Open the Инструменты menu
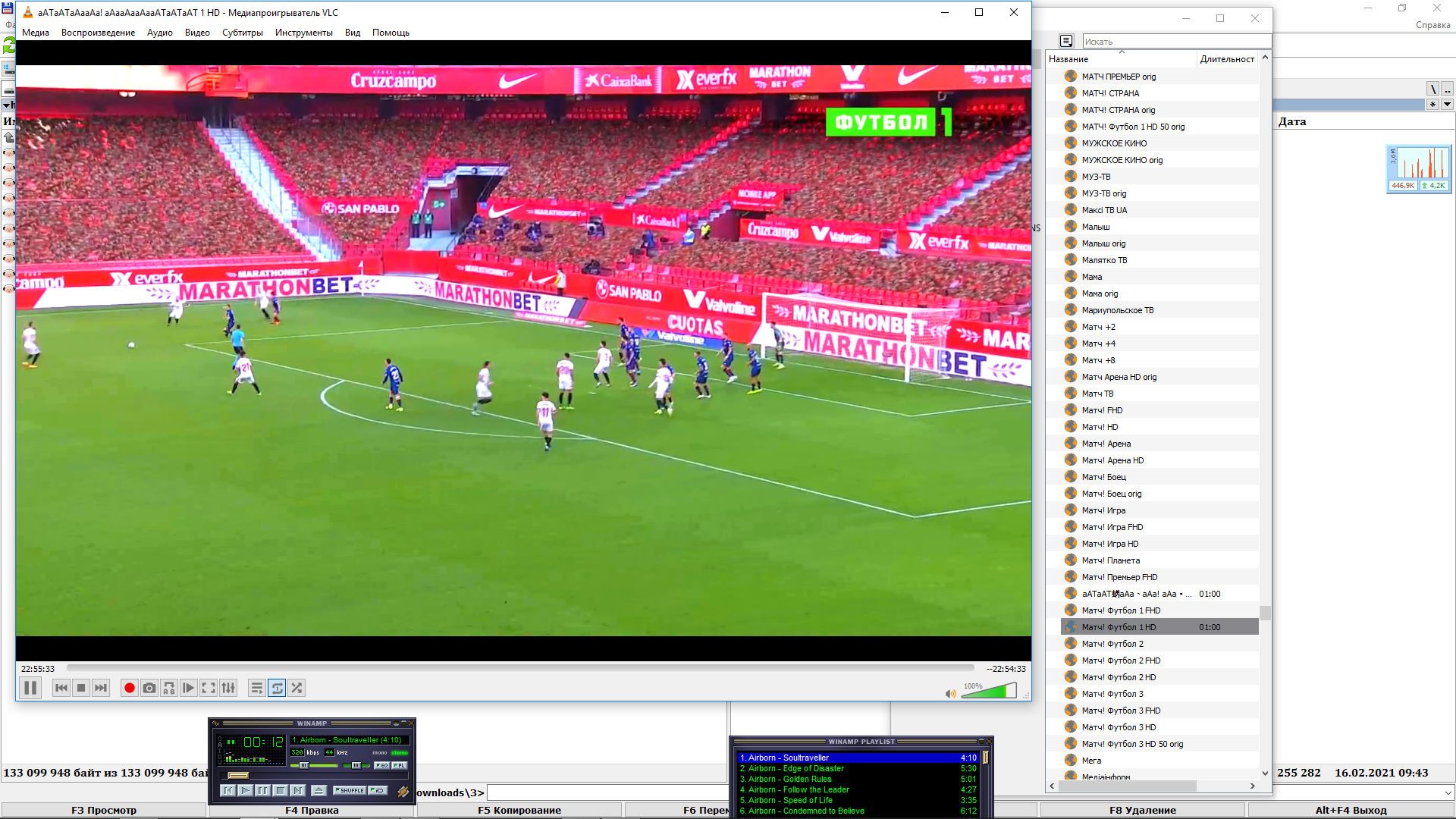Image resolution: width=1456 pixels, height=819 pixels. [303, 33]
